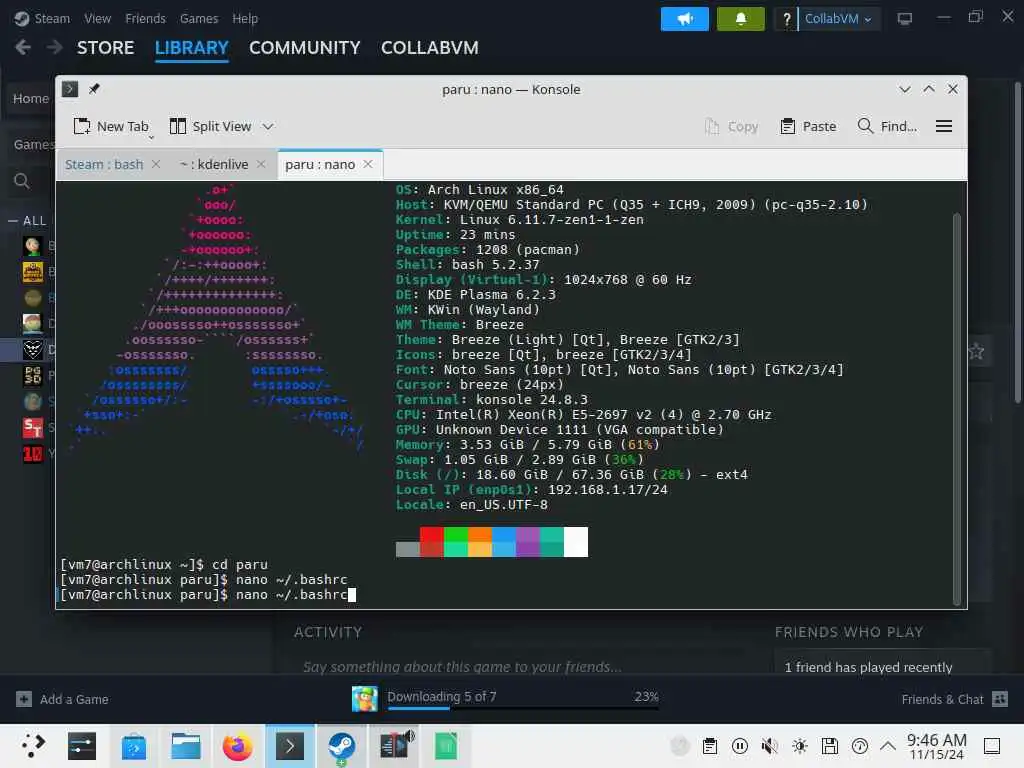Switch to the 'Steam : bash' tab
This screenshot has height=768, width=1024.
104,165
